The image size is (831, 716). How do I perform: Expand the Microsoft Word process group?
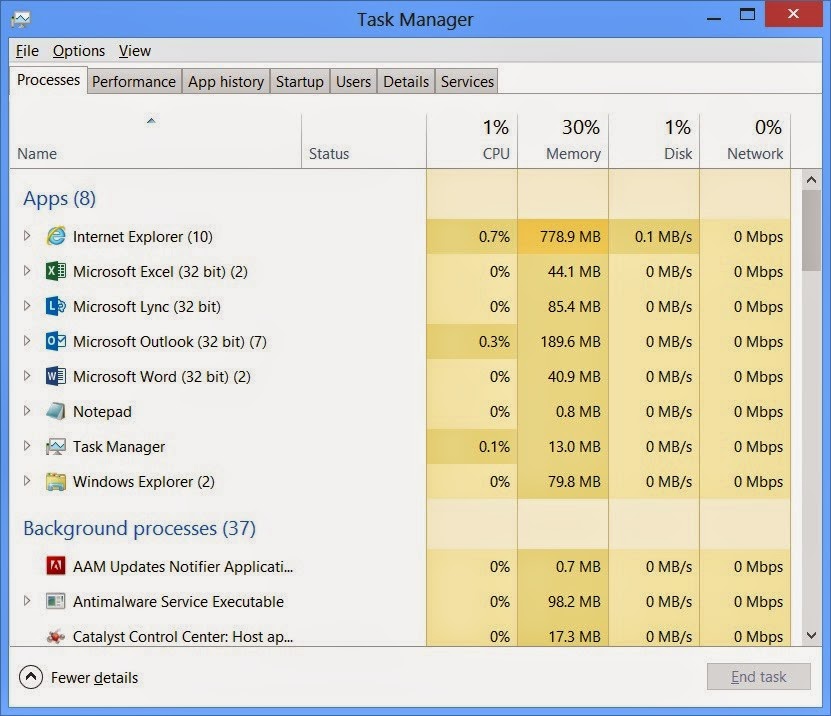[27, 376]
